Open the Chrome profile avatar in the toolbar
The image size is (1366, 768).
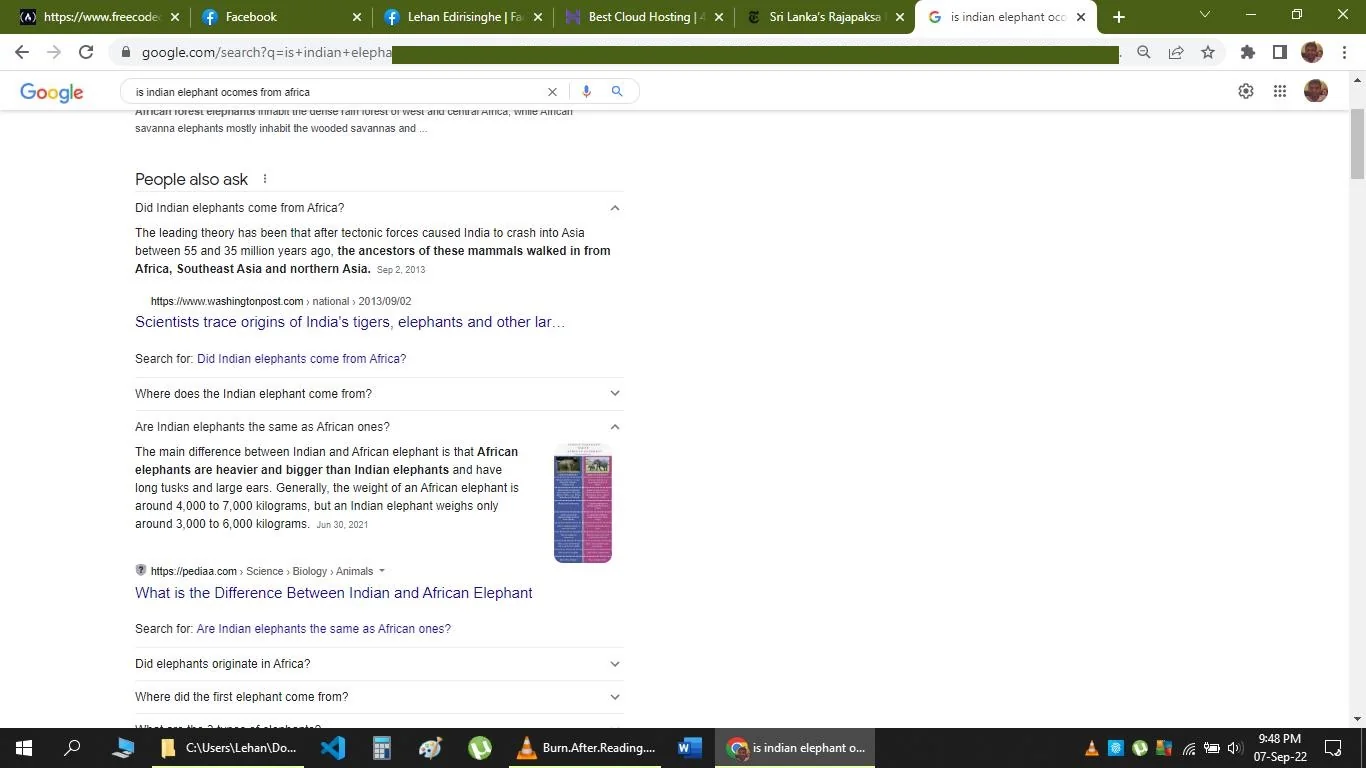click(1312, 52)
